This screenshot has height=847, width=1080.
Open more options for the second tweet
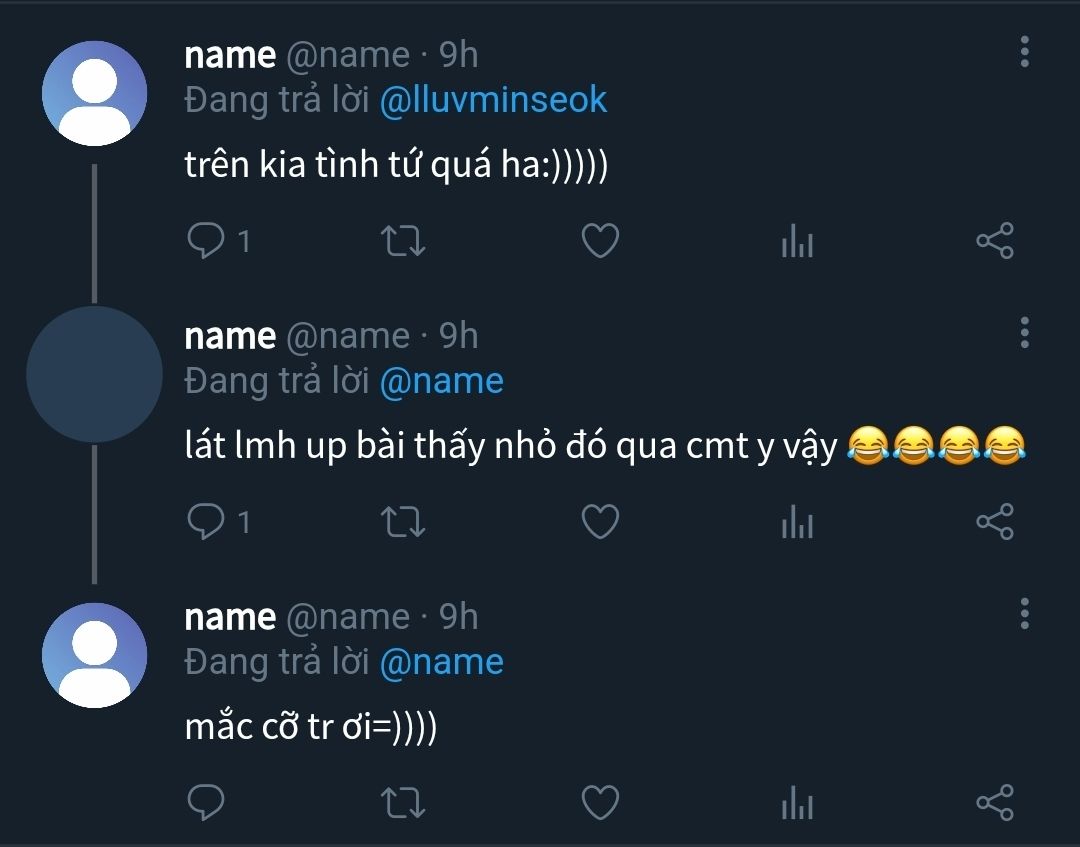click(1024, 332)
